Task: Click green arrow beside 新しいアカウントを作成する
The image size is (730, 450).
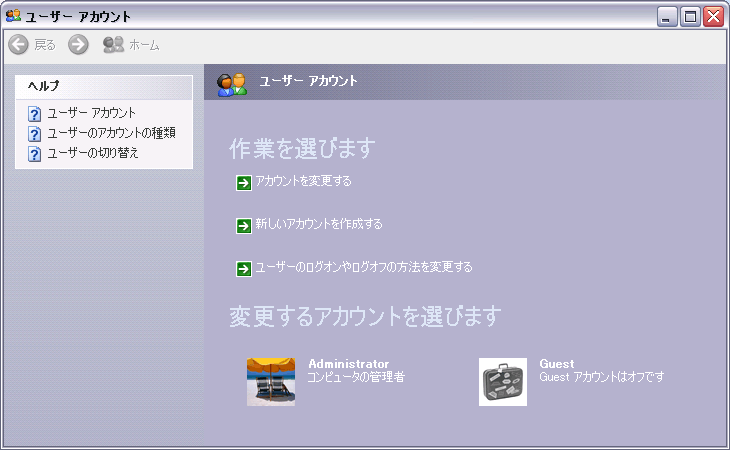Action: click(243, 225)
